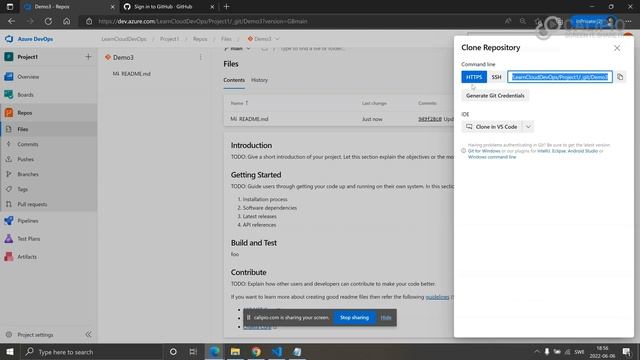Open Pipelines in the sidebar

click(x=48, y=221)
